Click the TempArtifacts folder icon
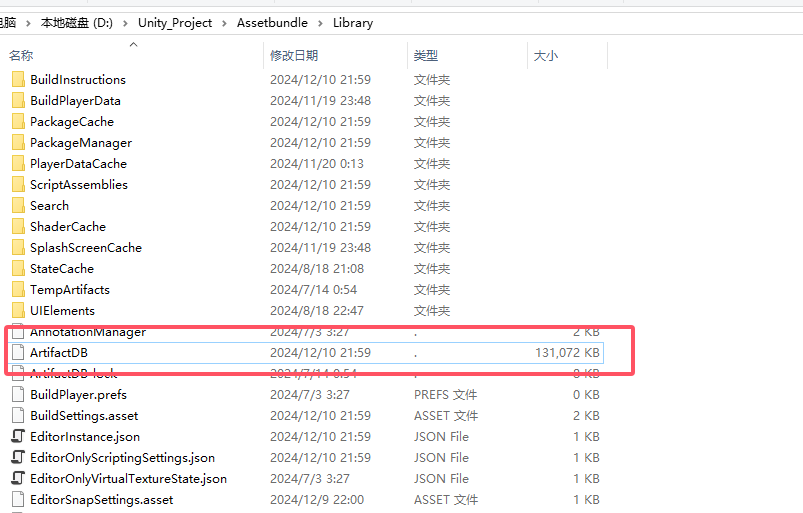803x513 pixels. pyautogui.click(x=17, y=289)
